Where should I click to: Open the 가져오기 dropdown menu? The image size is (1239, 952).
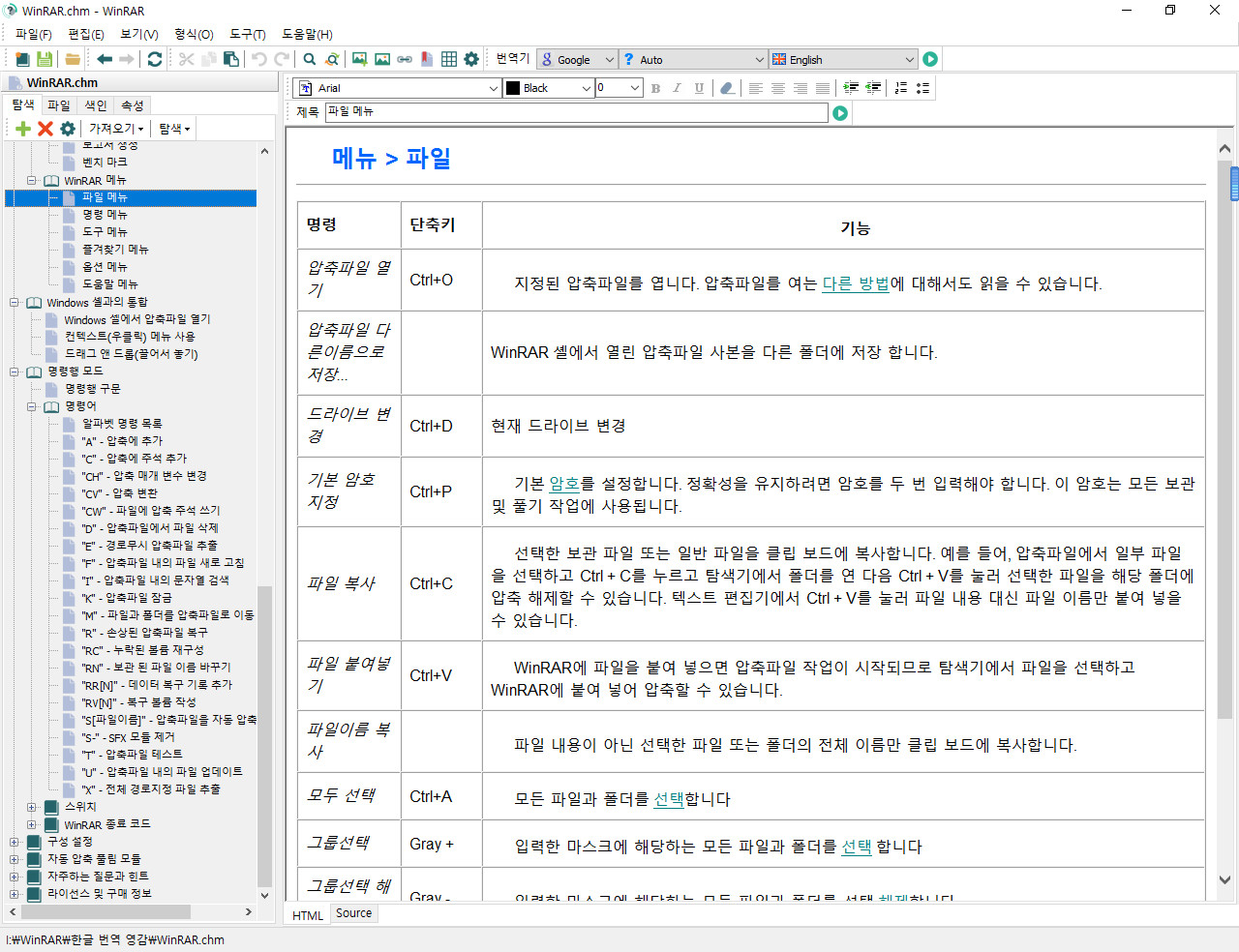coord(116,128)
